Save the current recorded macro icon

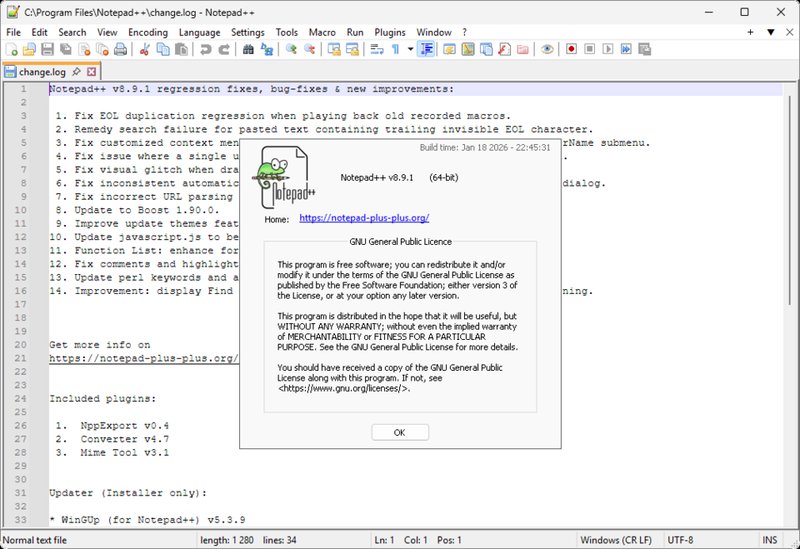click(x=644, y=49)
